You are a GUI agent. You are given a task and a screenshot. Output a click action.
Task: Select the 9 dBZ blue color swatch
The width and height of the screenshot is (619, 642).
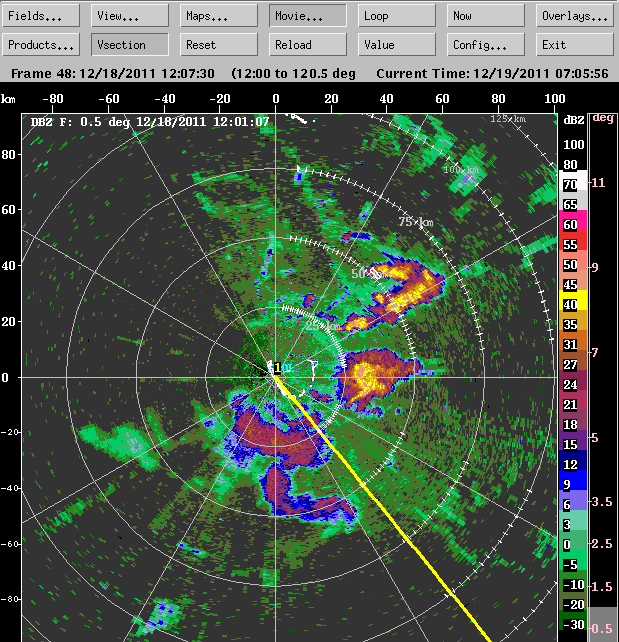(x=573, y=481)
